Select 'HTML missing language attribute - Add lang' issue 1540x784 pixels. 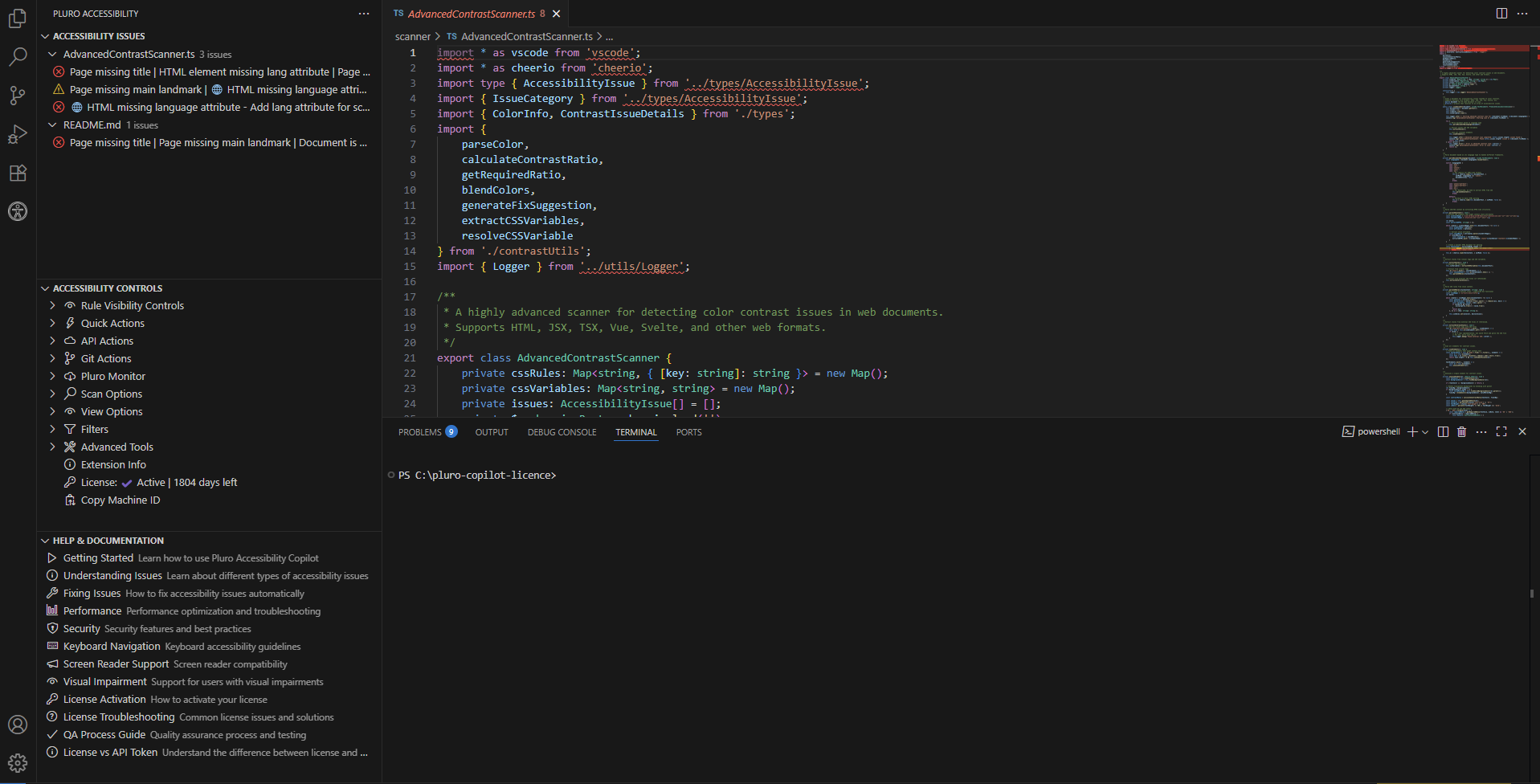209,108
